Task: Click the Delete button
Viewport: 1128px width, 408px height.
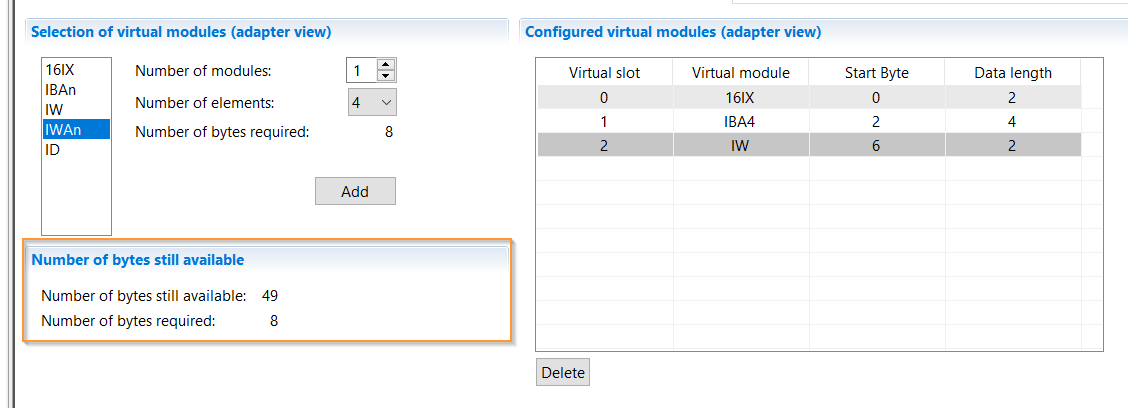Action: (563, 373)
